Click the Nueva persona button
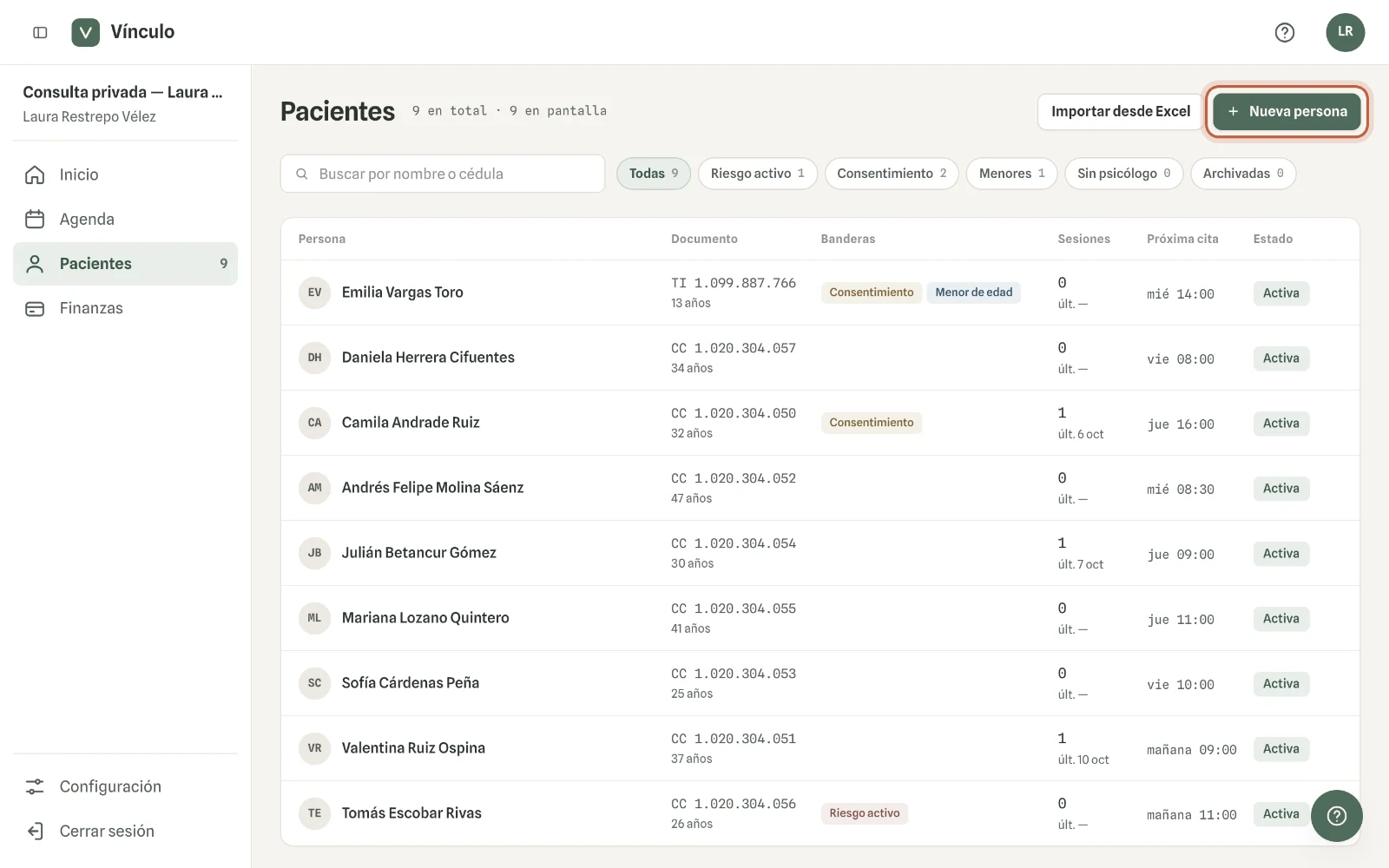This screenshot has width=1389, height=868. tap(1287, 111)
